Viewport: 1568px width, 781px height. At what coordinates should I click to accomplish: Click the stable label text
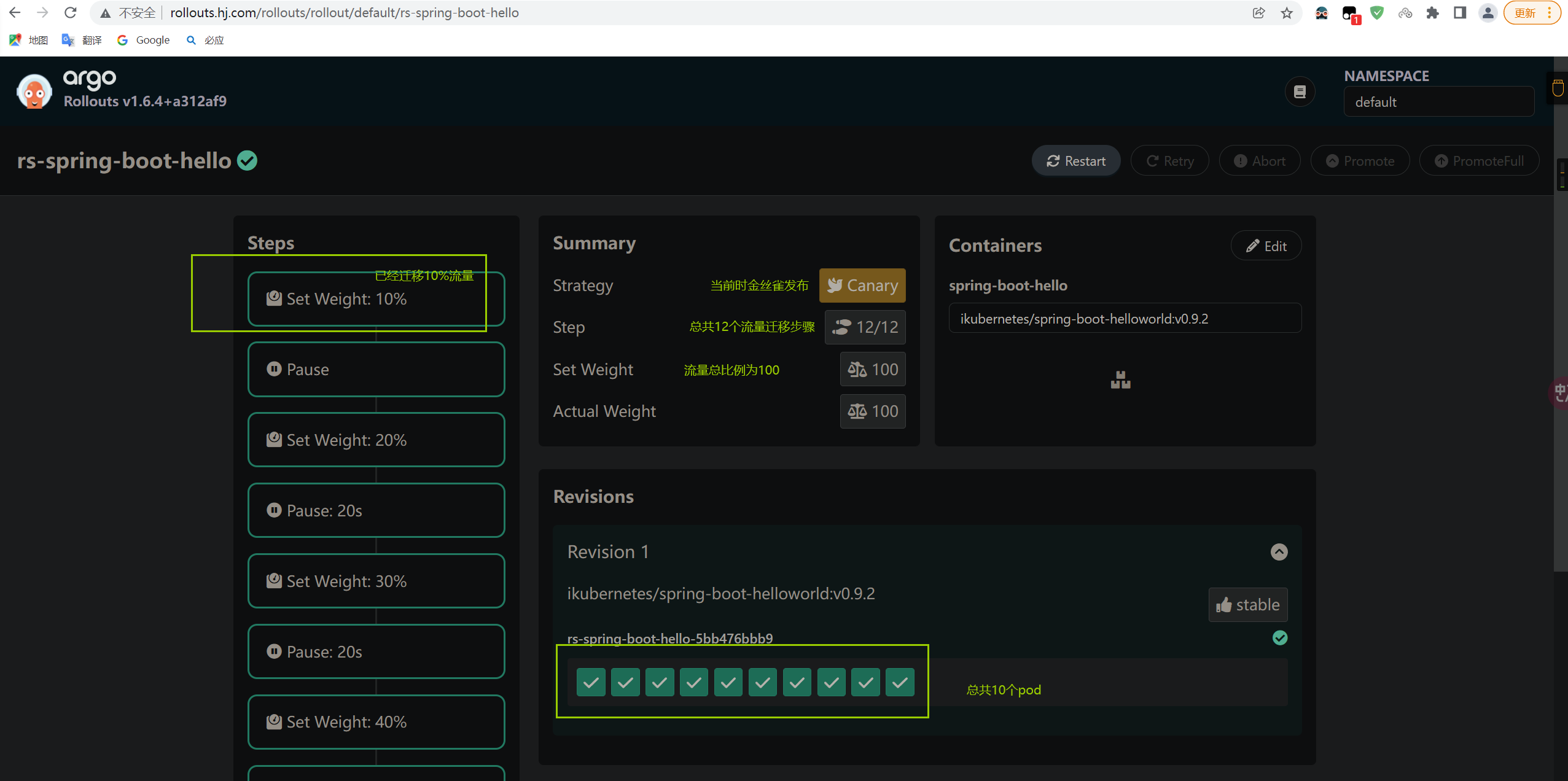pyautogui.click(x=1258, y=605)
